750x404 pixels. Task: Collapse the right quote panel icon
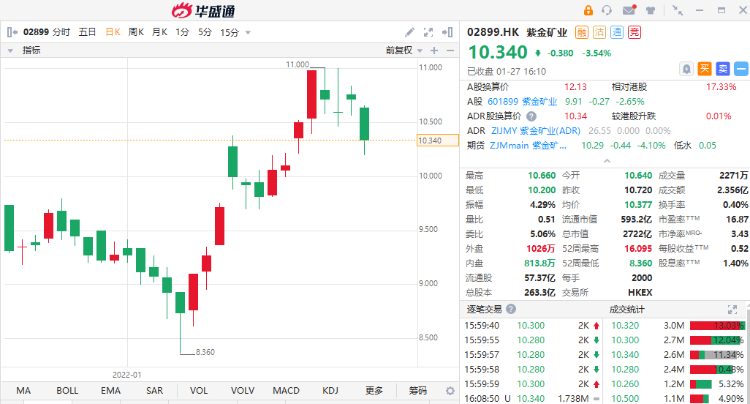[447, 32]
